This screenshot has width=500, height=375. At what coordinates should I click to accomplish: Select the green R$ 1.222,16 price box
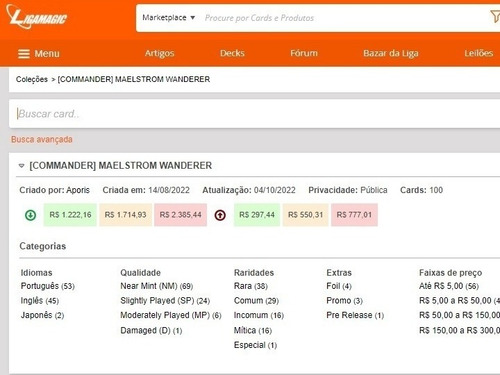click(70, 215)
